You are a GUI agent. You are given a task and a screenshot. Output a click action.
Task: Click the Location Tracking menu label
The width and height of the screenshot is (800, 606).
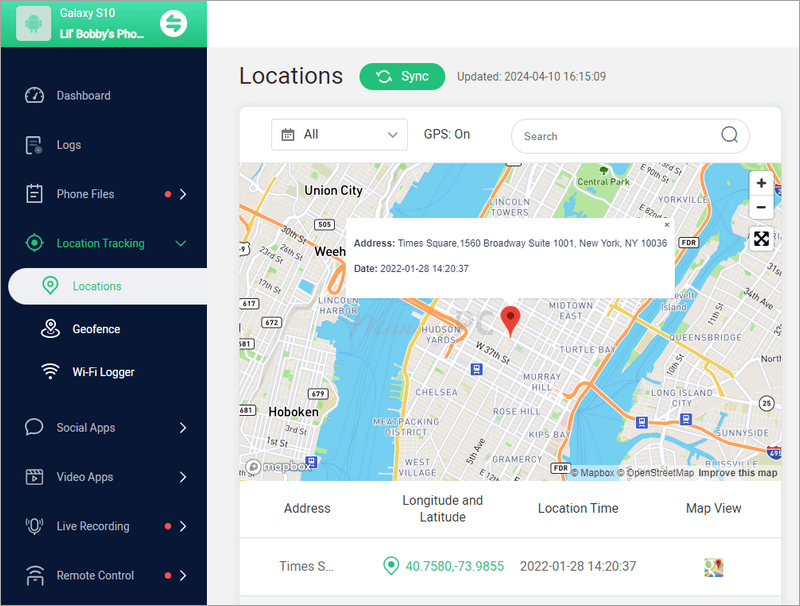tap(101, 243)
